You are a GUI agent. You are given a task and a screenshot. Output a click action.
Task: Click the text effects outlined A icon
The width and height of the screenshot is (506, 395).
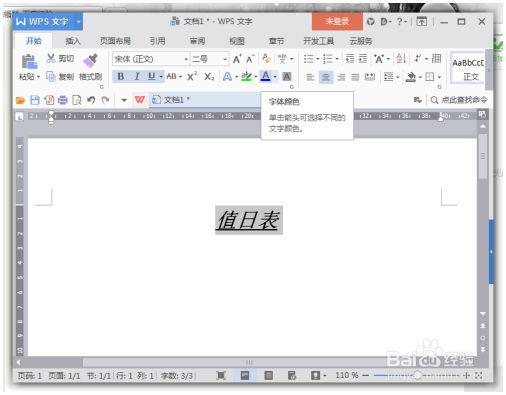tap(227, 77)
